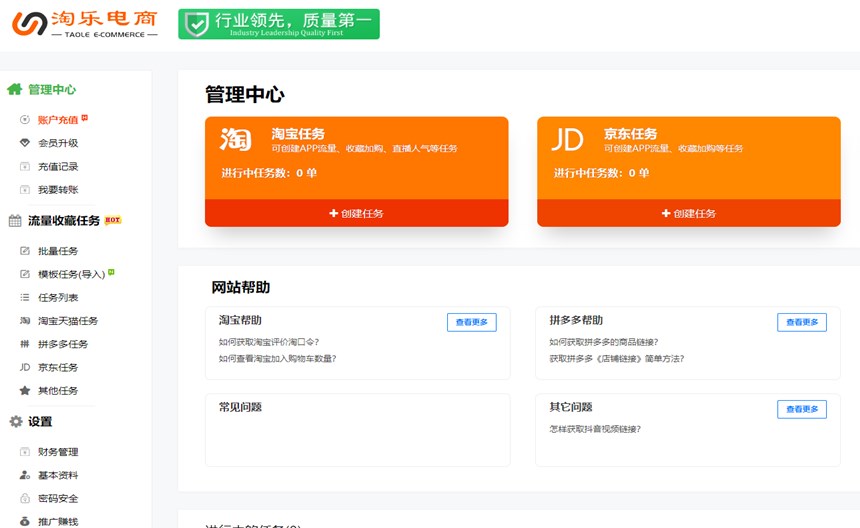Open help link 如何获取淘宝评价淘口令?

coord(269,342)
